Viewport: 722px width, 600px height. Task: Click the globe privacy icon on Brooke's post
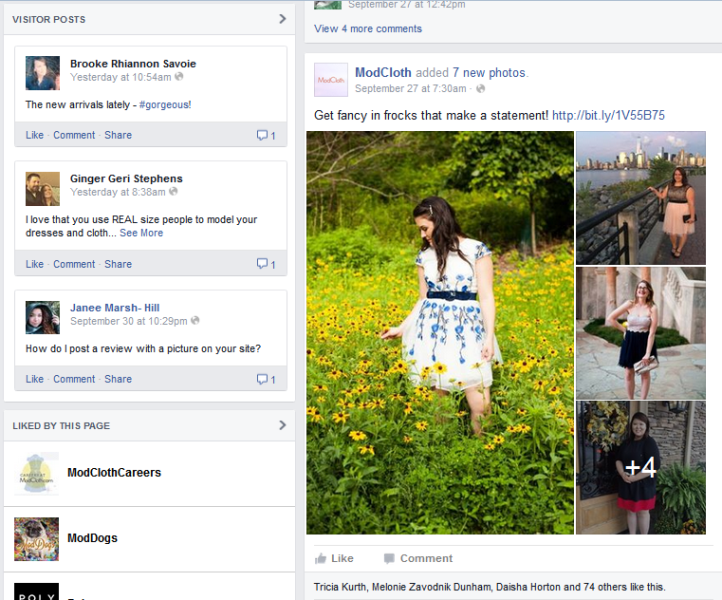(179, 77)
